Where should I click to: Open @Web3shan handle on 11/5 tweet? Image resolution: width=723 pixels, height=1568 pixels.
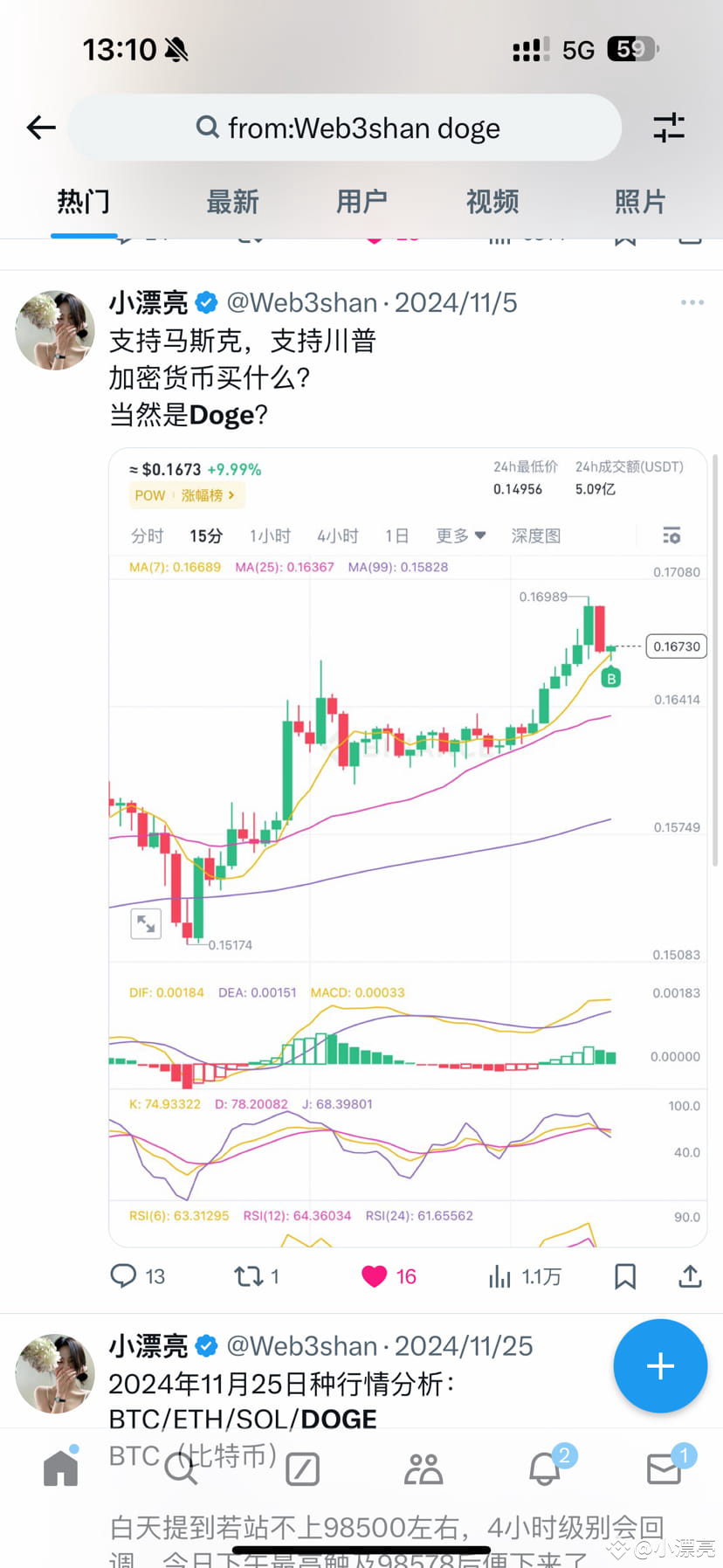pos(302,302)
